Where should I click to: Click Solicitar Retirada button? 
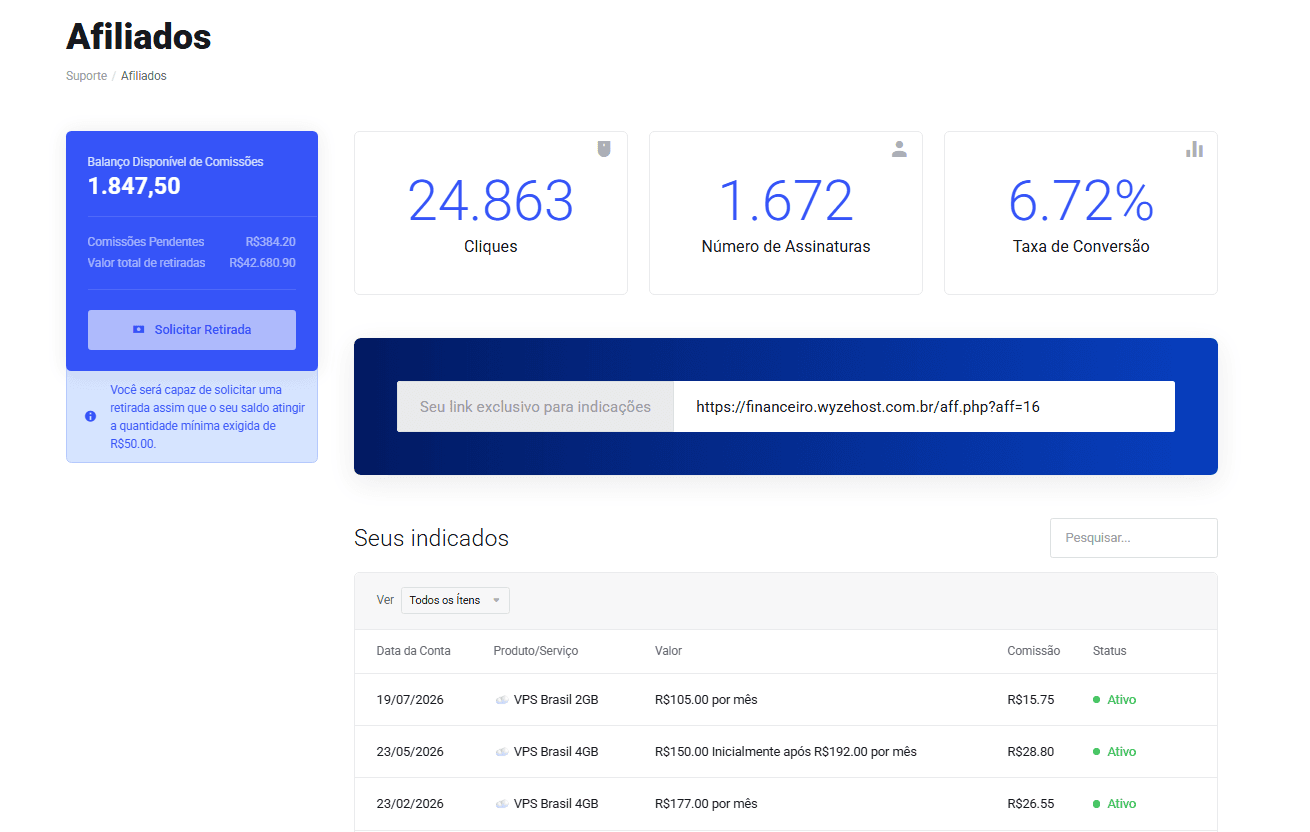[192, 330]
